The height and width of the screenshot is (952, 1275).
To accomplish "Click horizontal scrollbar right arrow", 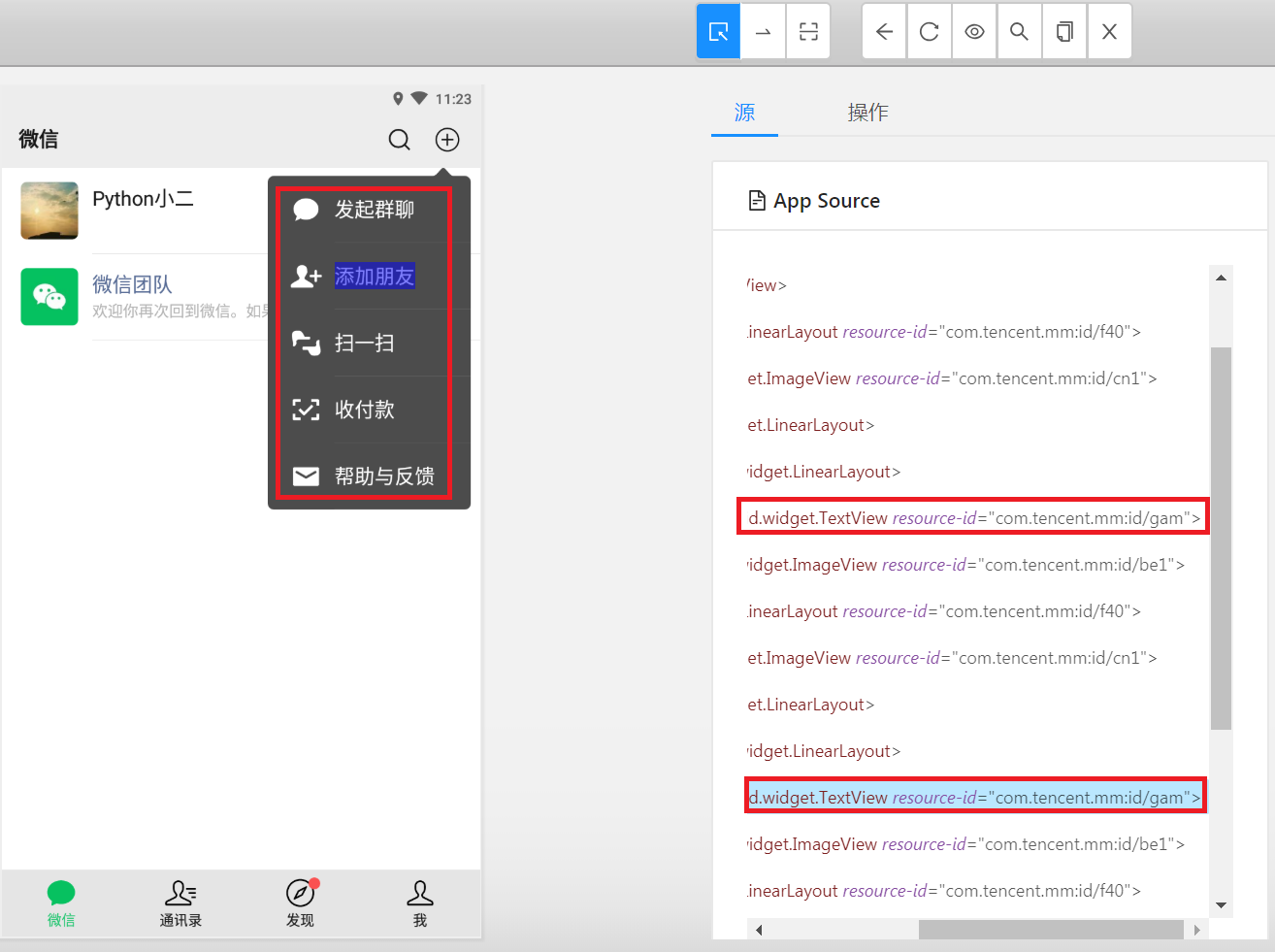I will click(x=1196, y=930).
